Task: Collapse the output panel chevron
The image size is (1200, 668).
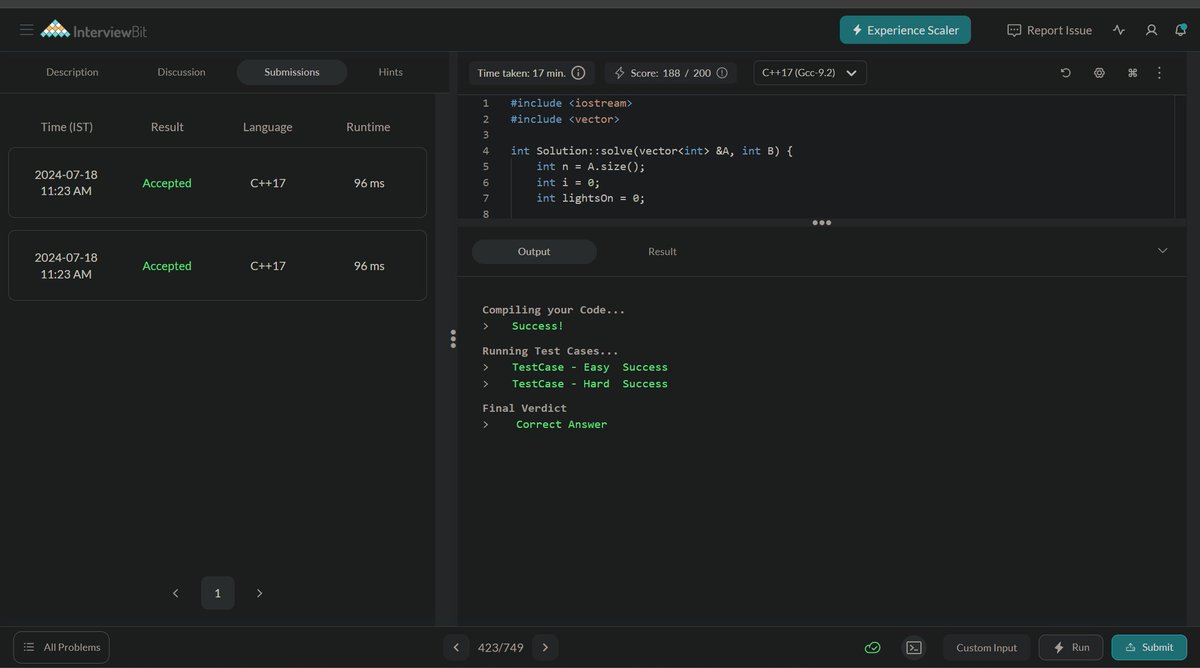Action: click(1162, 250)
